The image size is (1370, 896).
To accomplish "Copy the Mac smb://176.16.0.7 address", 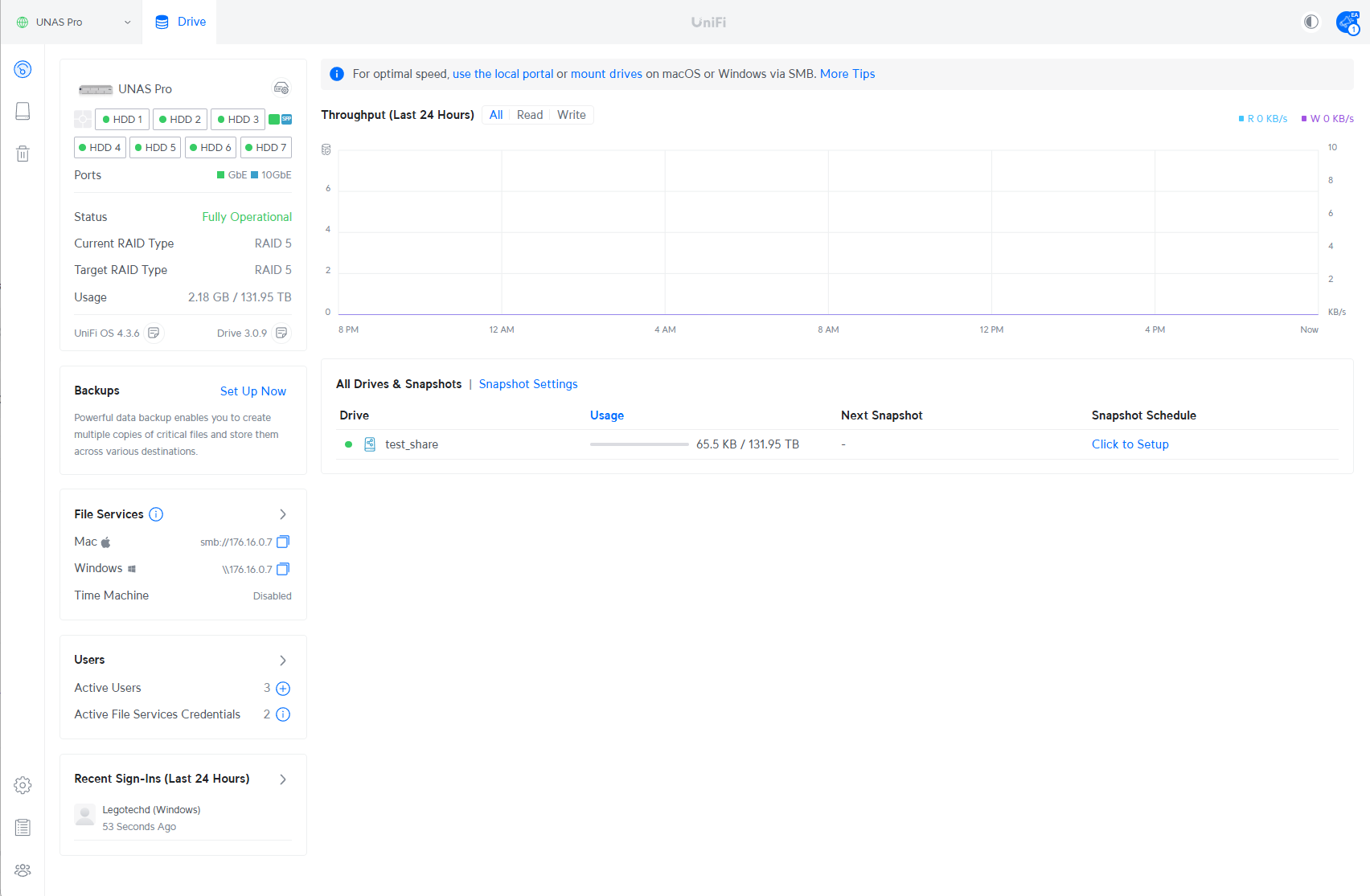I will click(x=283, y=542).
